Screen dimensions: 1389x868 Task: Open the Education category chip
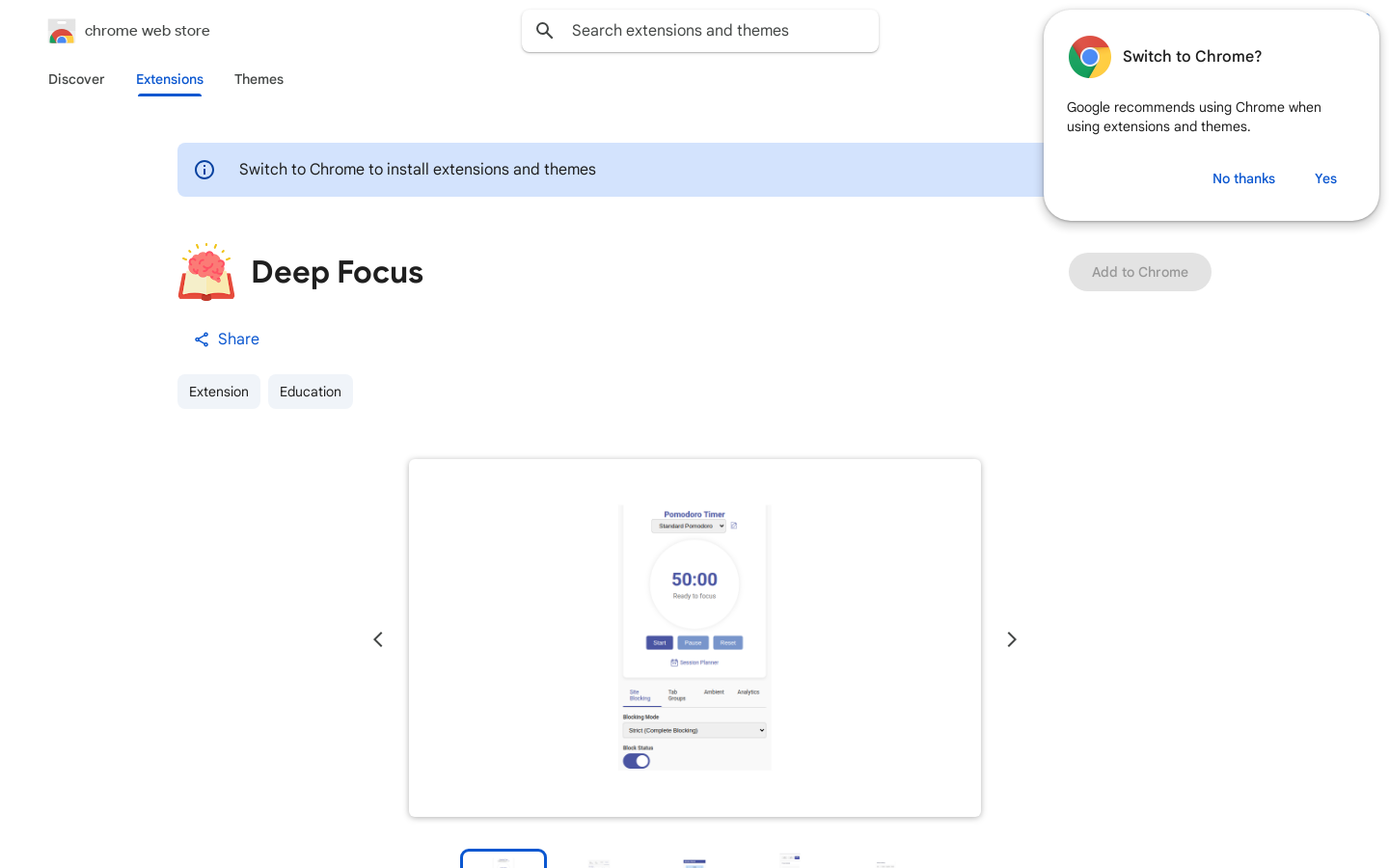pyautogui.click(x=311, y=392)
